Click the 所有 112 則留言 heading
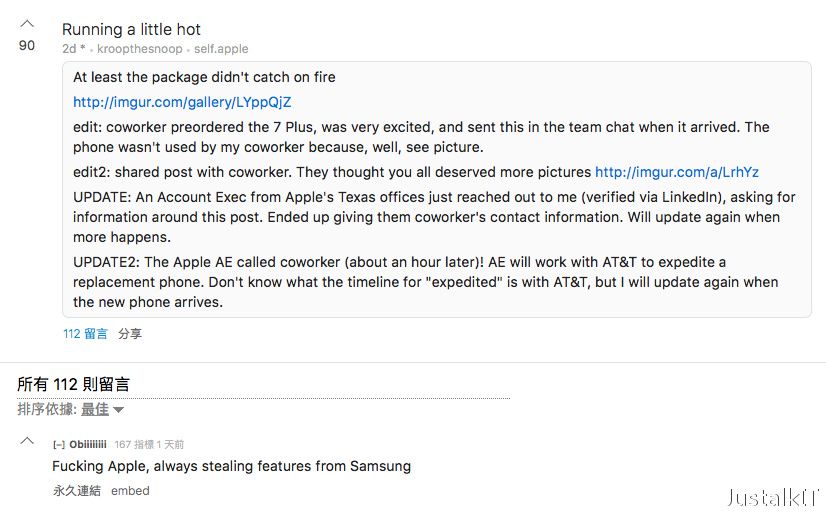This screenshot has height=513, width=826. tap(73, 384)
